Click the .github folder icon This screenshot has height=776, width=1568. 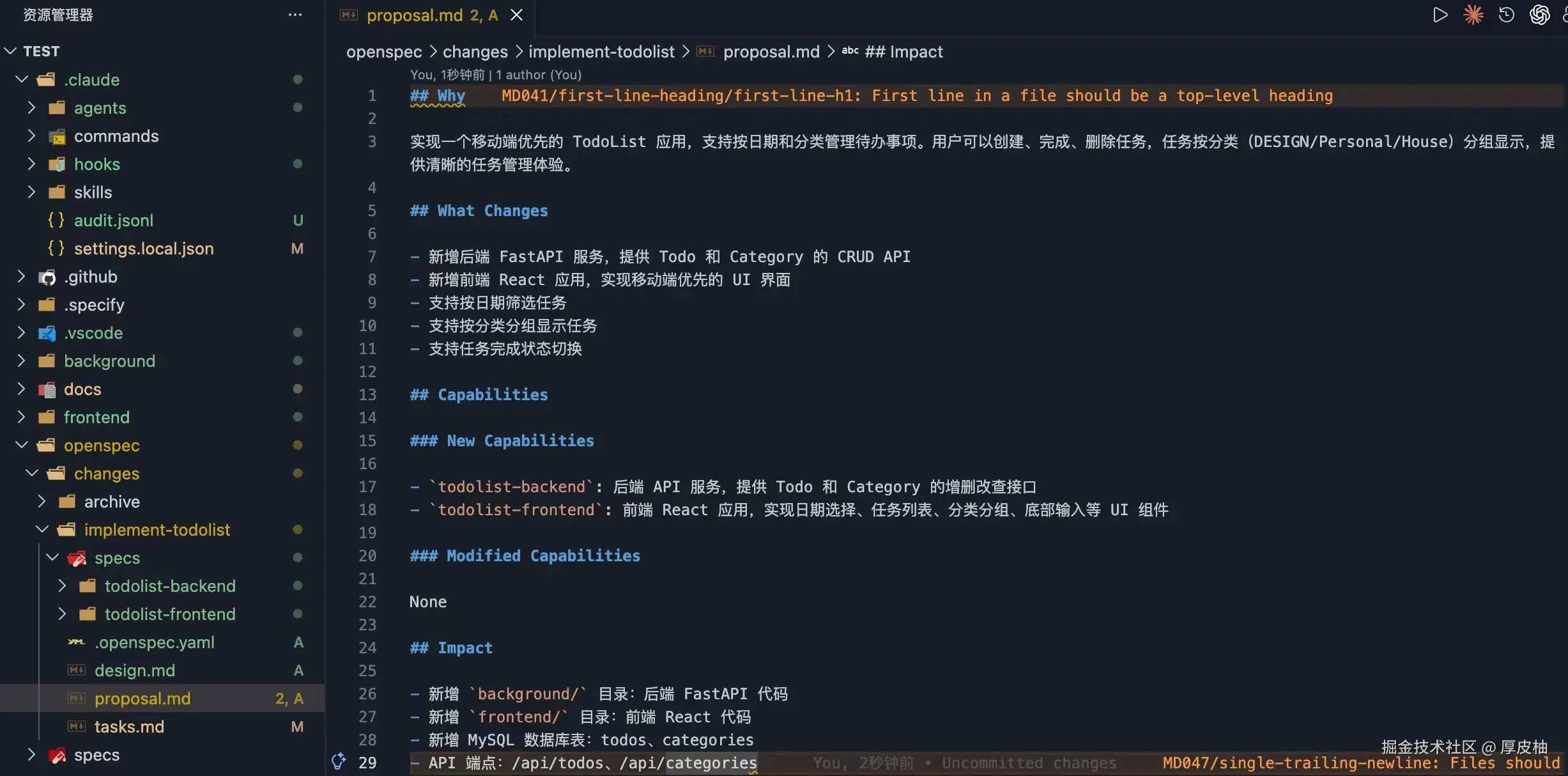47,277
